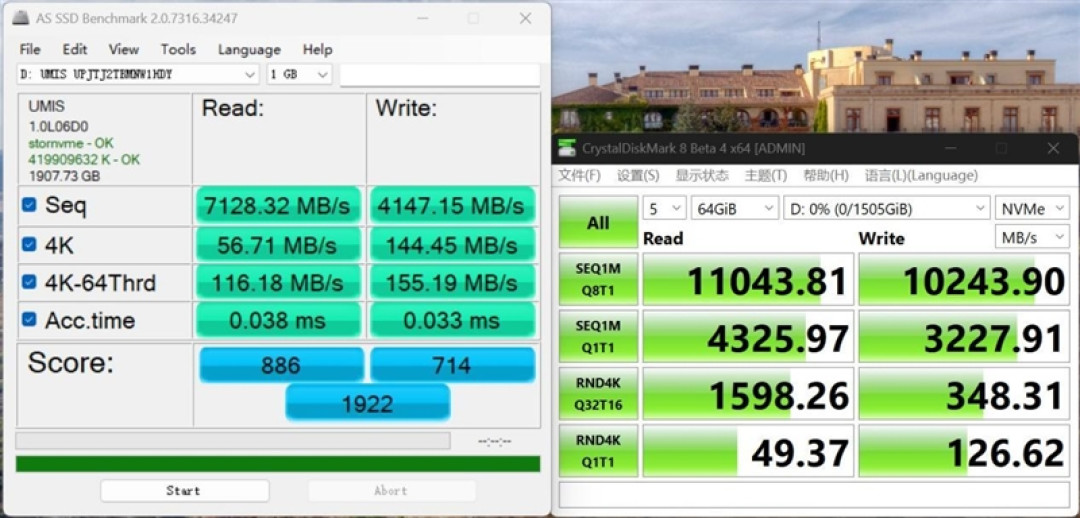Open the 设置(S) menu in CrystalDiskMark
The image size is (1080, 518).
coord(638,176)
